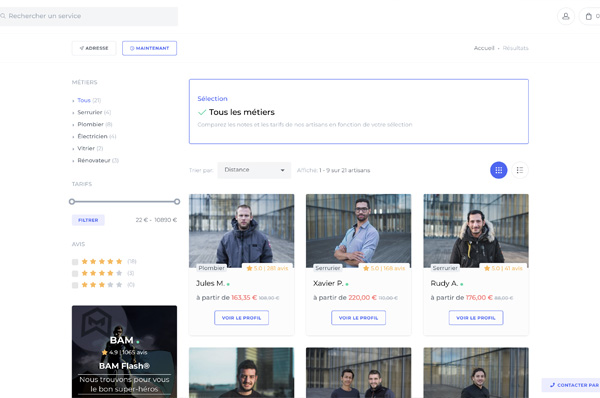
Task: Check the five-star reviews checkbox
Action: (x=75, y=262)
